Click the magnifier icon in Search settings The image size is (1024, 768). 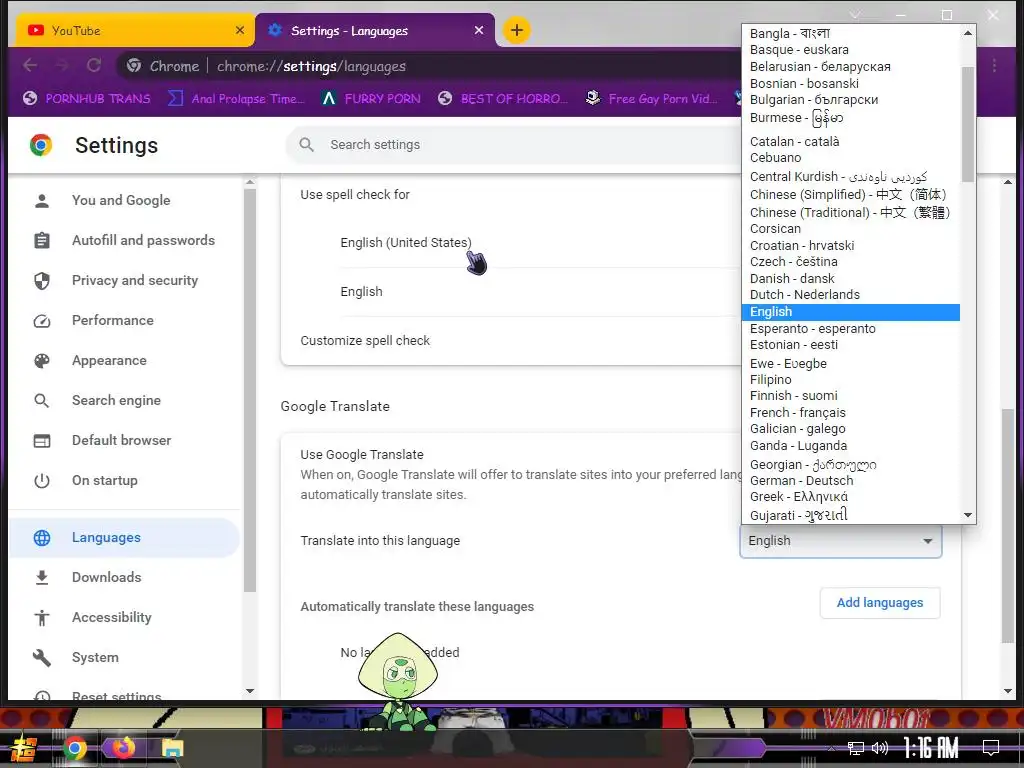click(x=306, y=144)
